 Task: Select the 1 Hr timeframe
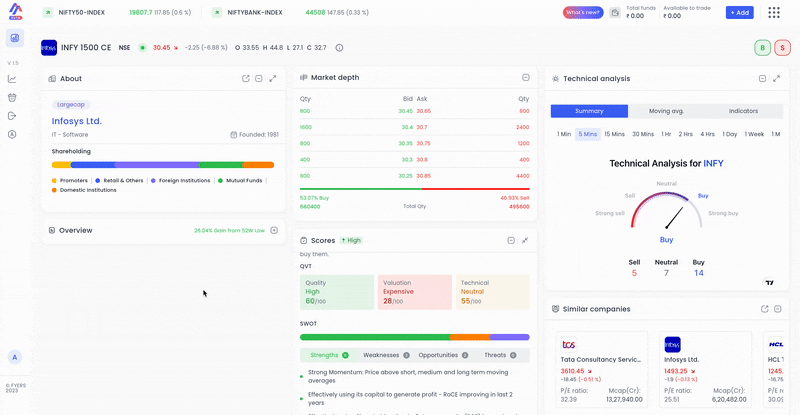666,134
